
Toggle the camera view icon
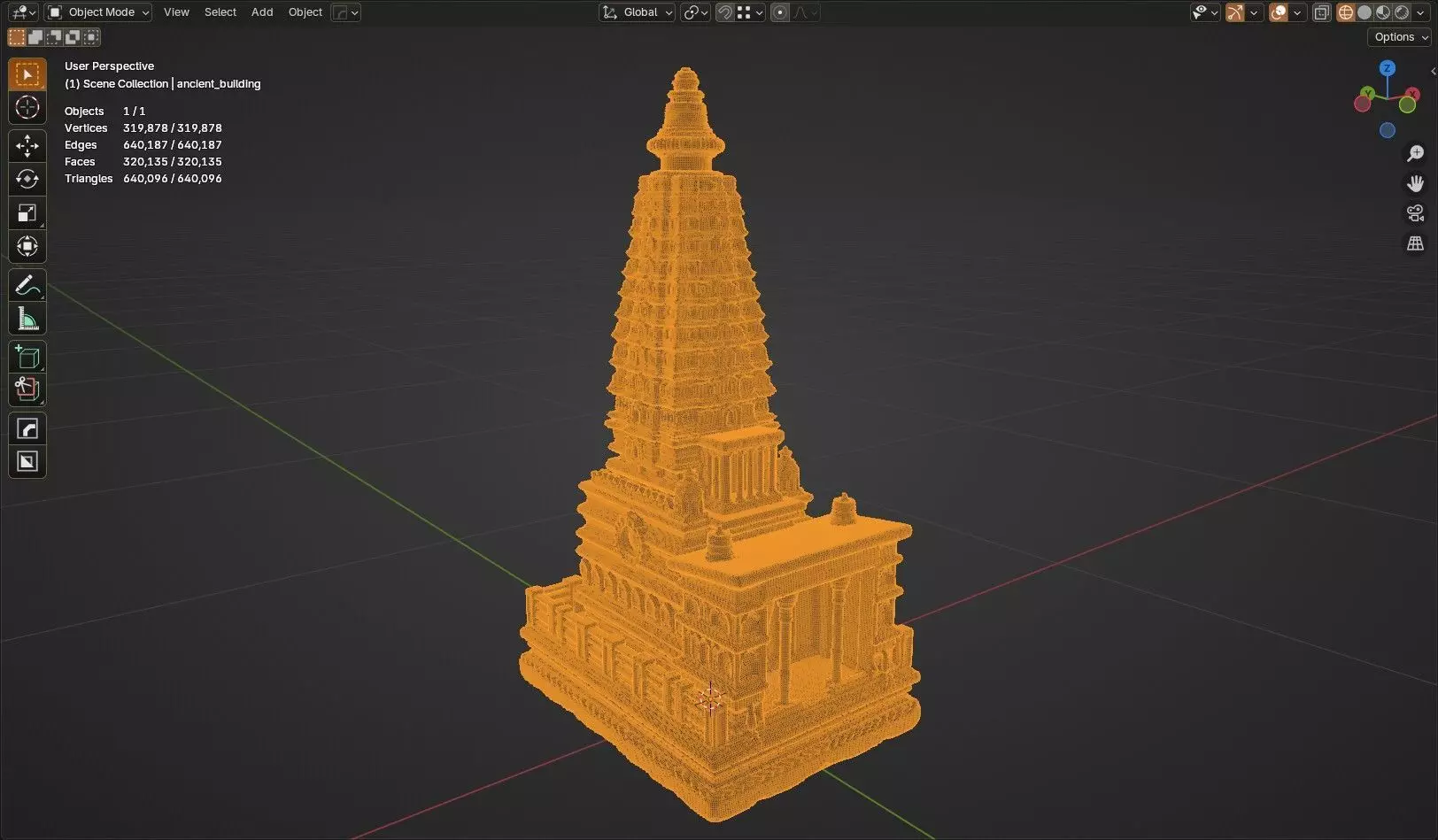pyautogui.click(x=1415, y=213)
